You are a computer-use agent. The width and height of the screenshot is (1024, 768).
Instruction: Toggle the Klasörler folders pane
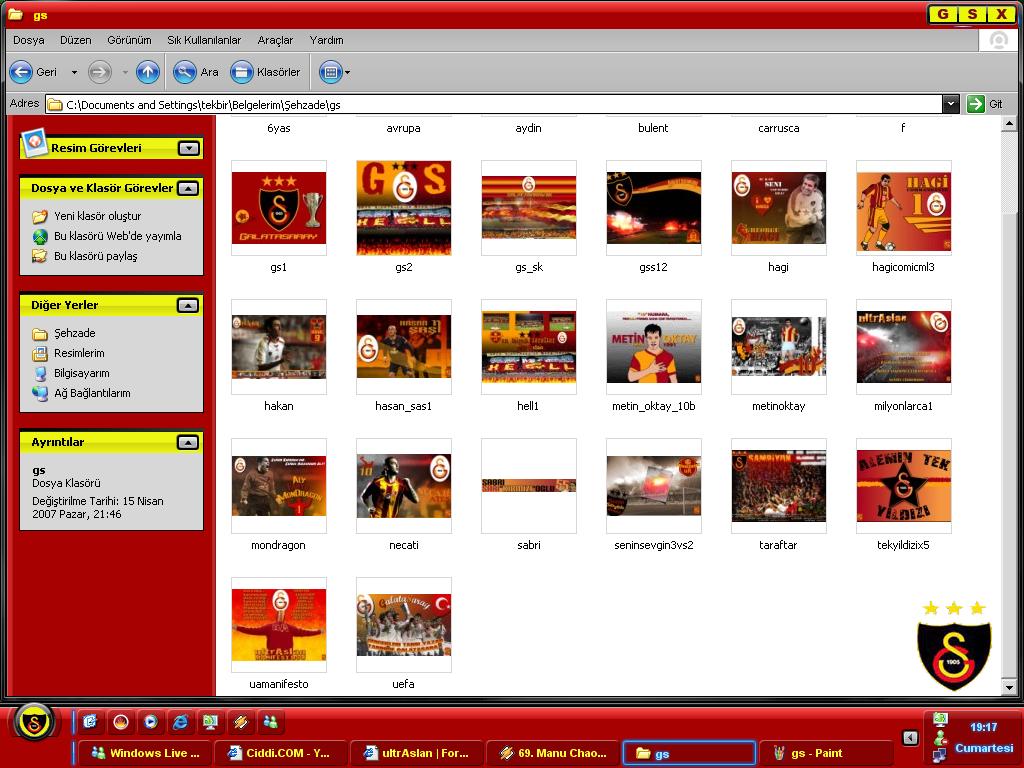coord(265,72)
